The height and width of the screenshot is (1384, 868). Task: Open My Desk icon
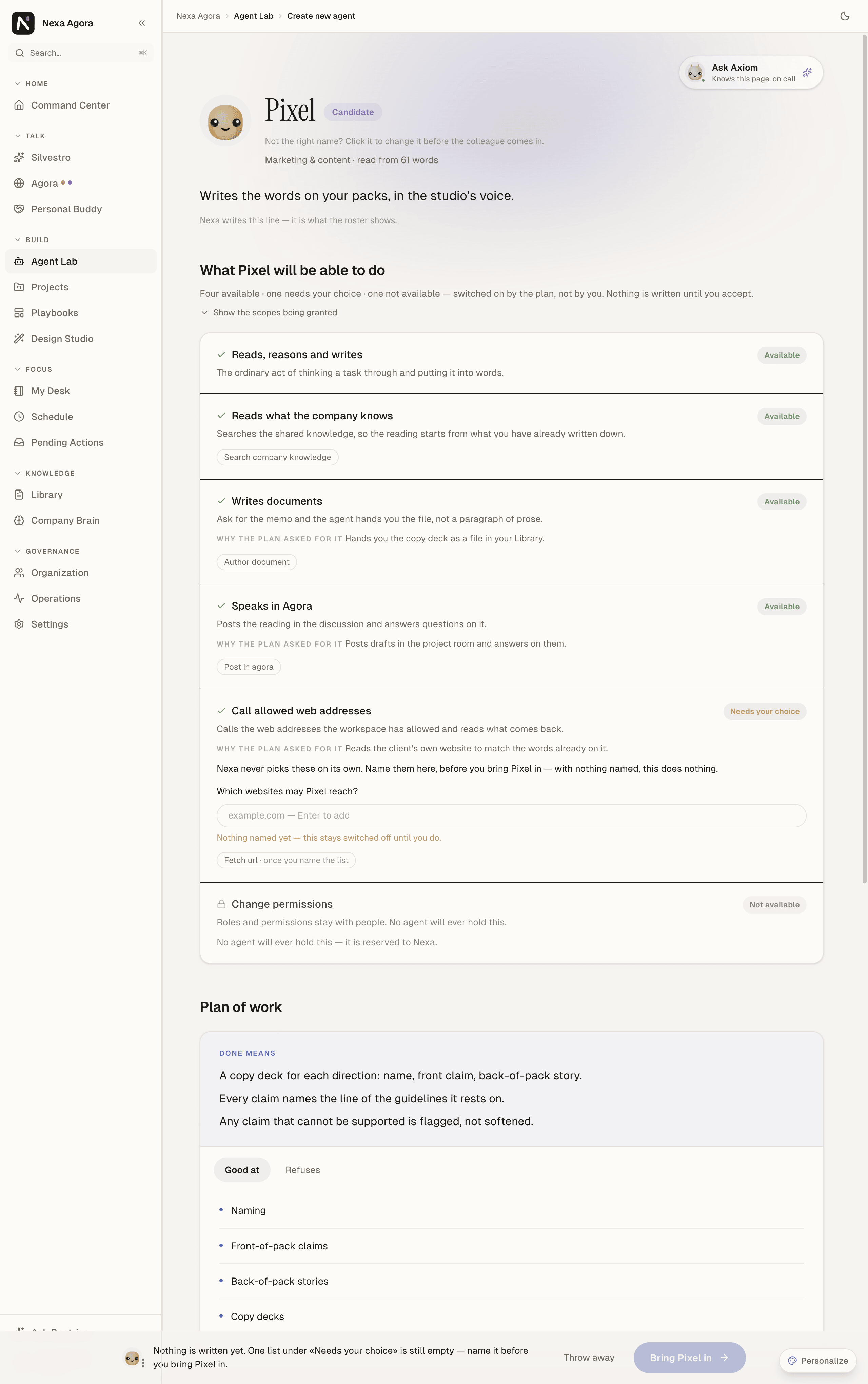[19, 391]
